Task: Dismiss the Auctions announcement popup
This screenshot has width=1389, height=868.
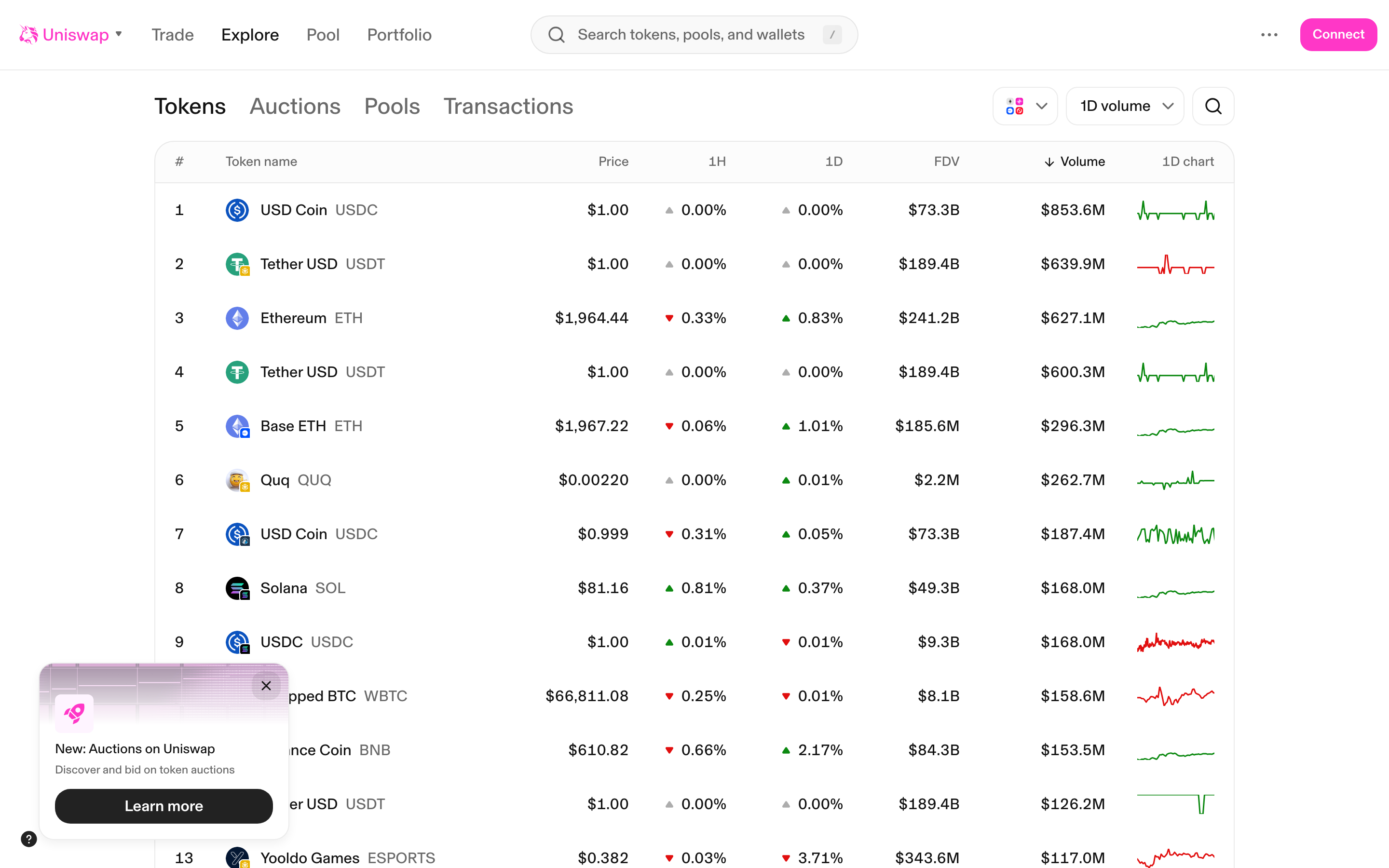Action: pos(266,685)
